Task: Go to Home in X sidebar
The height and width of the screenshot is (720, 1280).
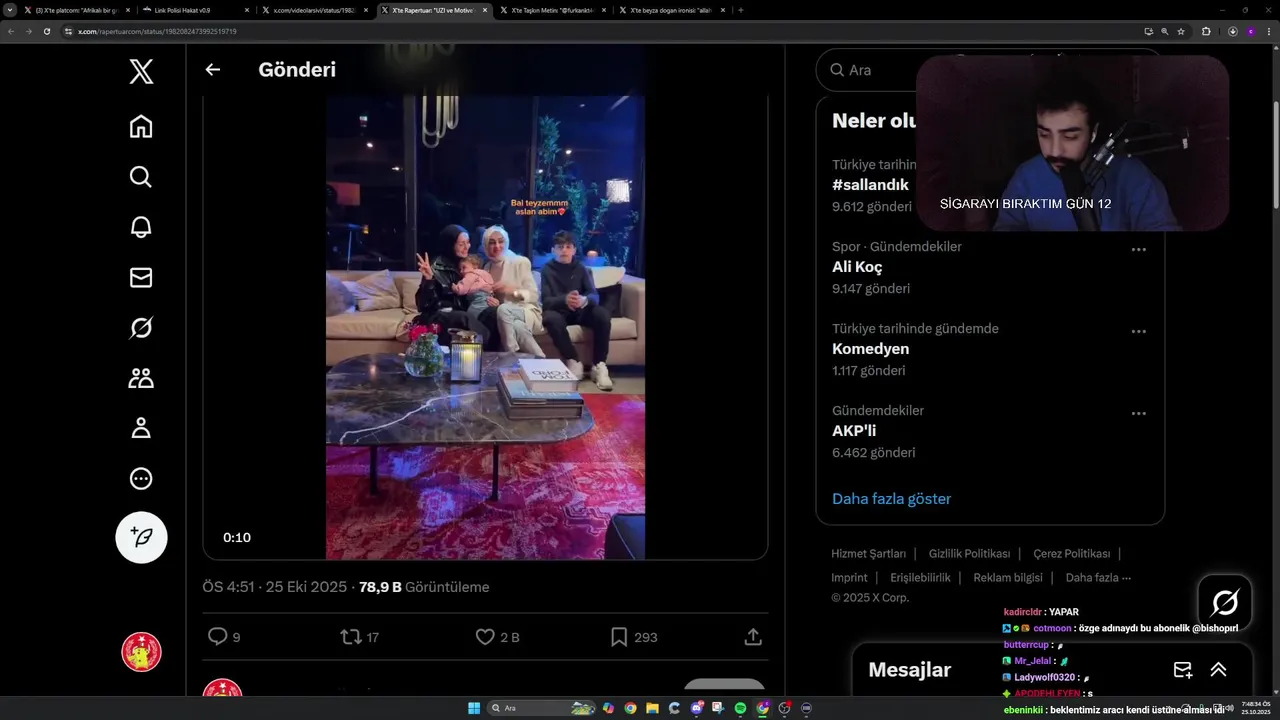Action: [x=141, y=126]
